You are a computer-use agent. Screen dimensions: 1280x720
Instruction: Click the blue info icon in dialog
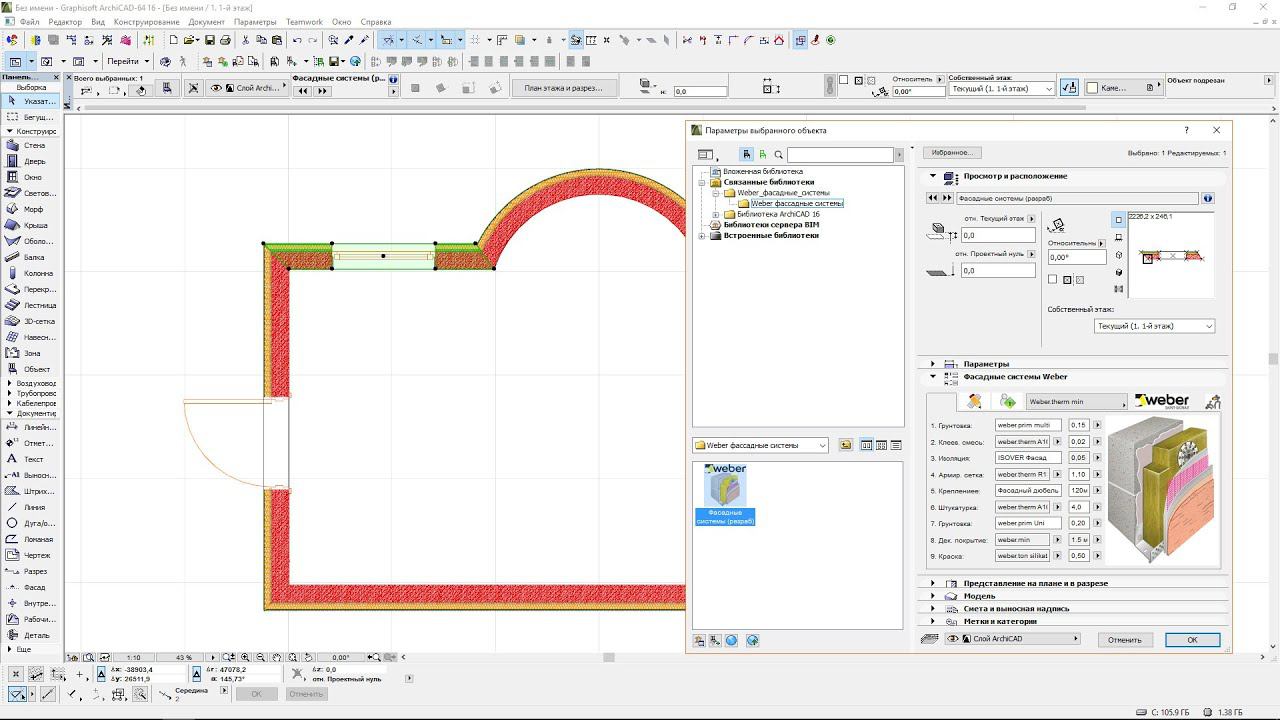(x=1207, y=198)
